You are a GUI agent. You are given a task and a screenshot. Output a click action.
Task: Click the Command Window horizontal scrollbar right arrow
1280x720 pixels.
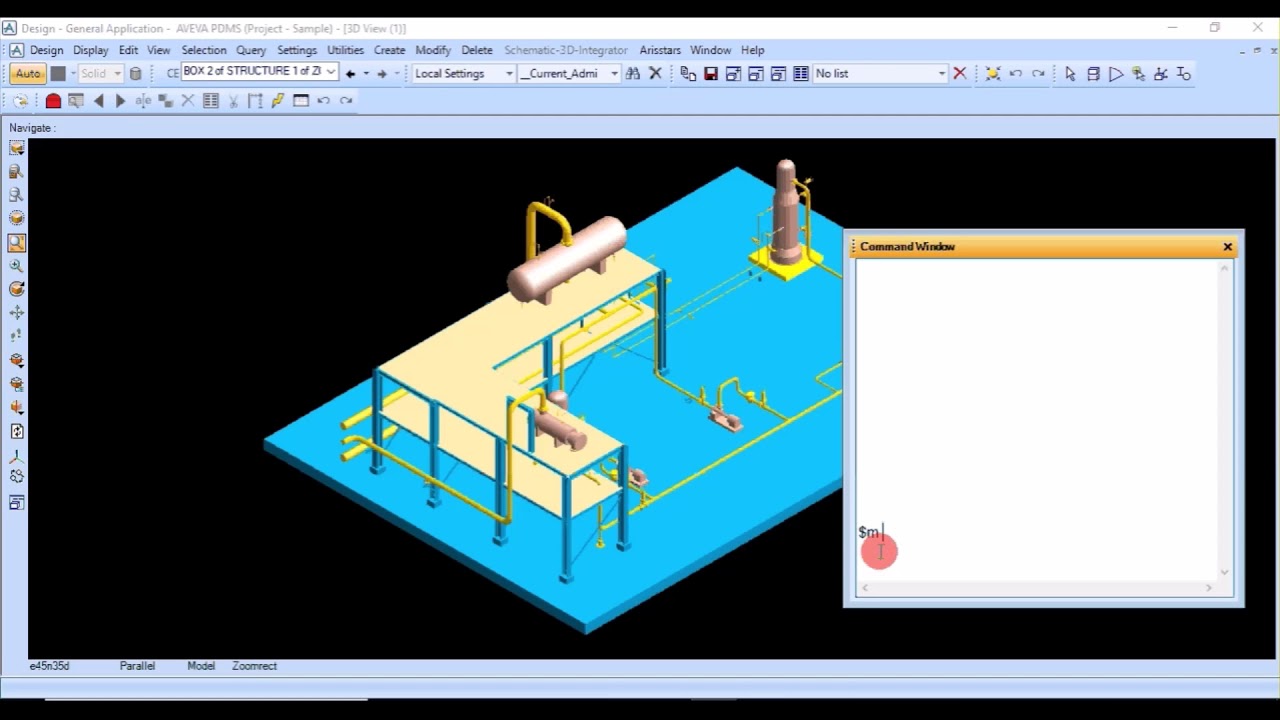coord(1209,588)
